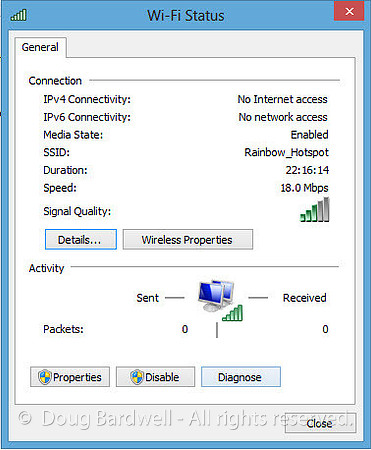Image resolution: width=371 pixels, height=450 pixels.
Task: Click the SSID label
Action: tap(56, 152)
